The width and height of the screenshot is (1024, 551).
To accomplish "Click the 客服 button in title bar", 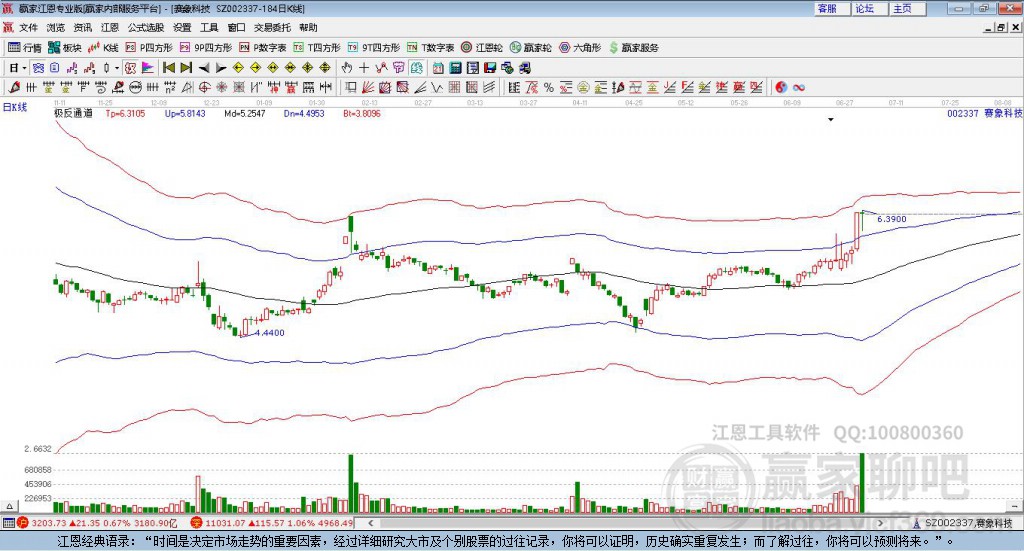I will pyautogui.click(x=832, y=8).
